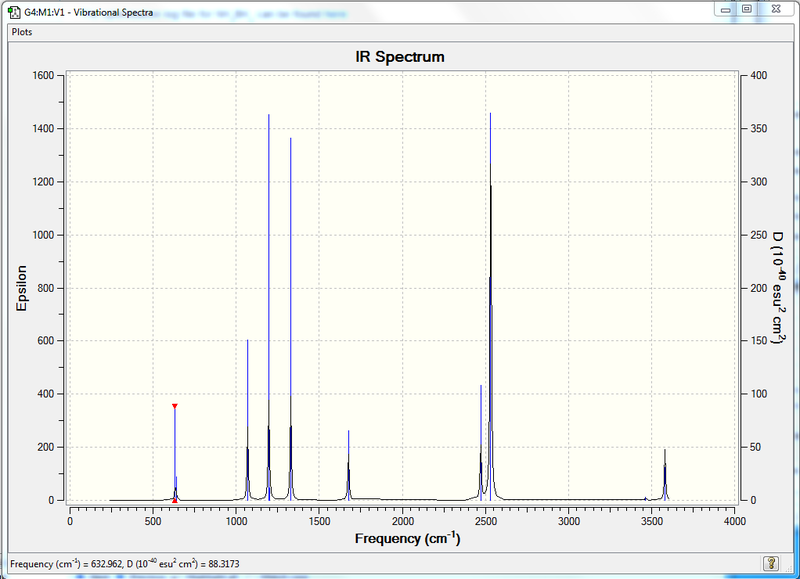Viewport: 800px width, 579px height.
Task: Select the blue peak near 1070 cm-1
Action: (247, 419)
